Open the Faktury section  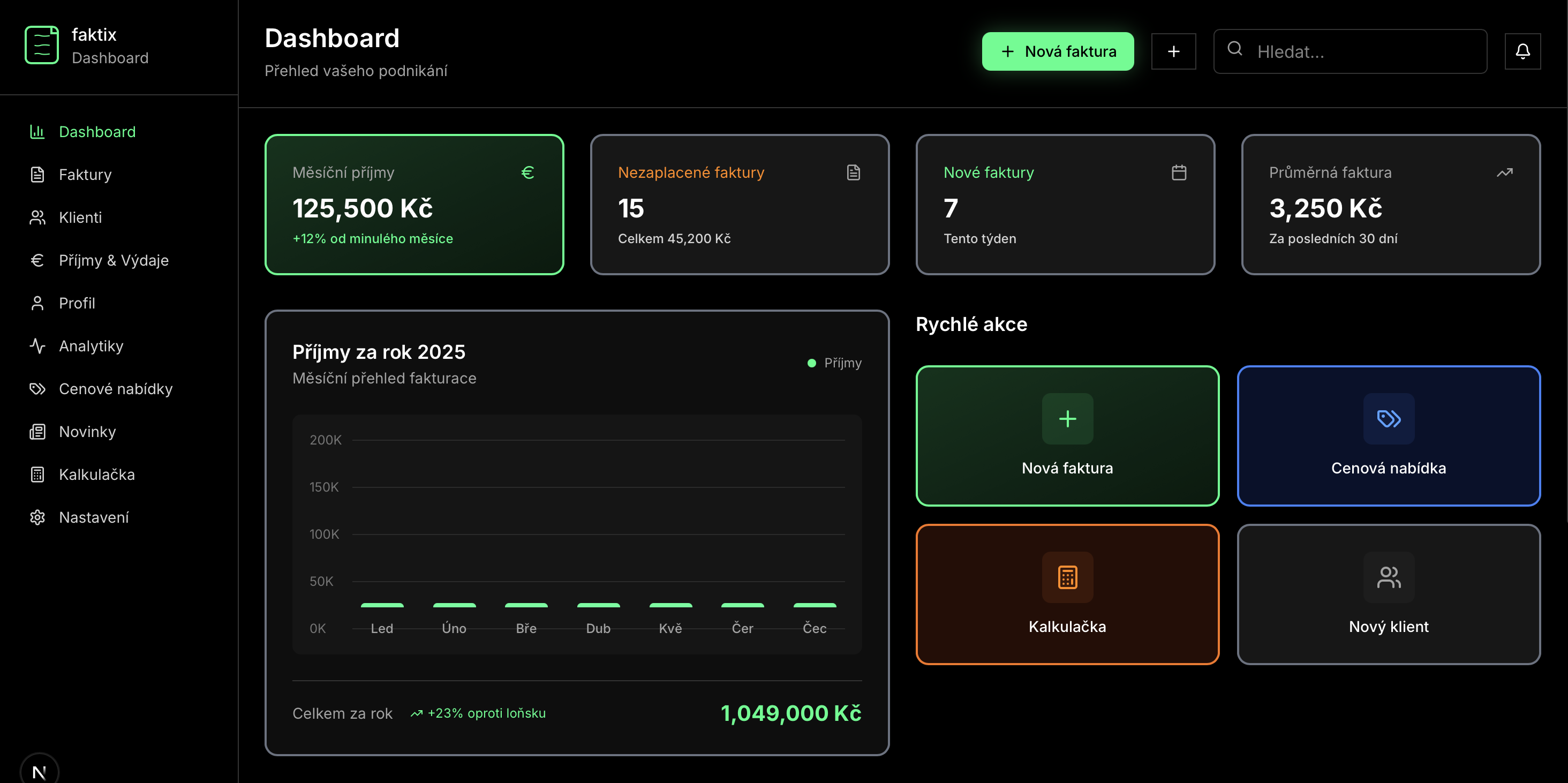(x=85, y=175)
